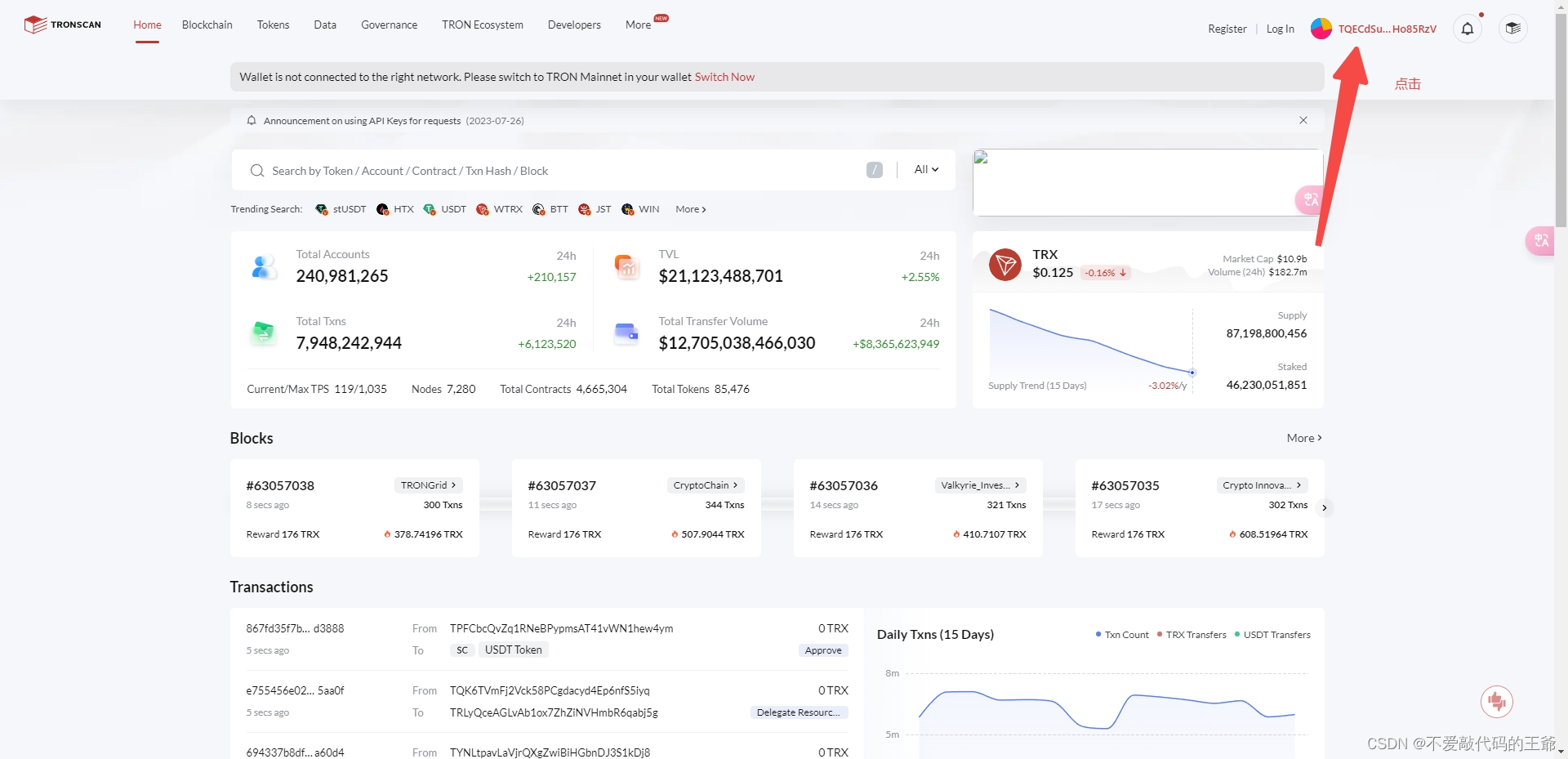The height and width of the screenshot is (759, 1568).
Task: Open address TRLyQceAGLvAb1ox7ZhZiNVHmbR6qabj5g
Action: click(554, 712)
